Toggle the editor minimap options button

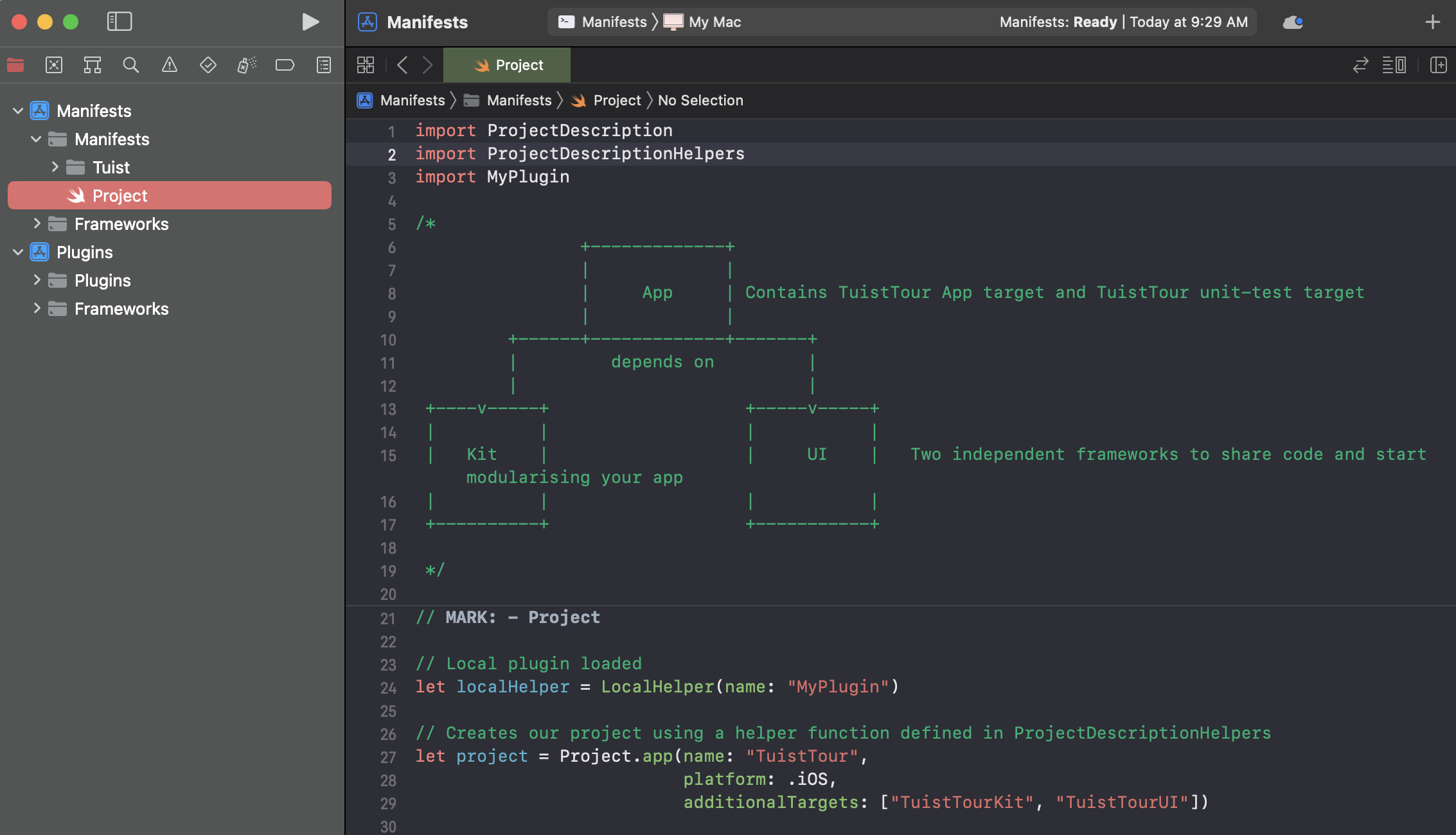click(1394, 65)
